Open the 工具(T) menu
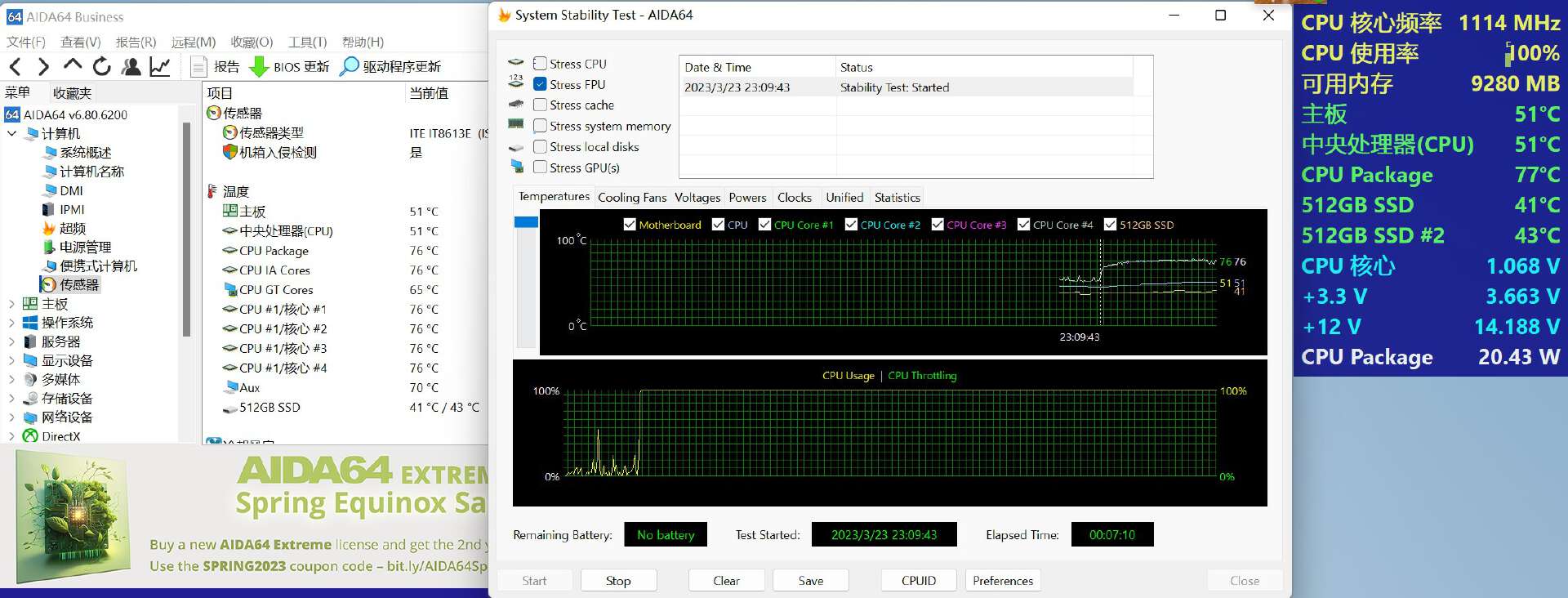1568x598 pixels. (x=307, y=42)
